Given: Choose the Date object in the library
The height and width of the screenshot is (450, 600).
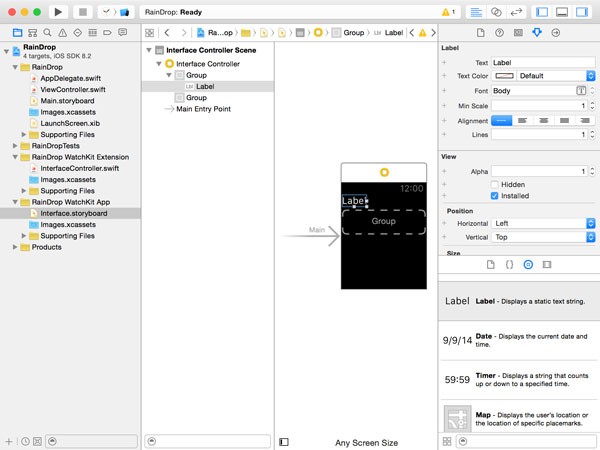Looking at the screenshot, I should pos(519,340).
